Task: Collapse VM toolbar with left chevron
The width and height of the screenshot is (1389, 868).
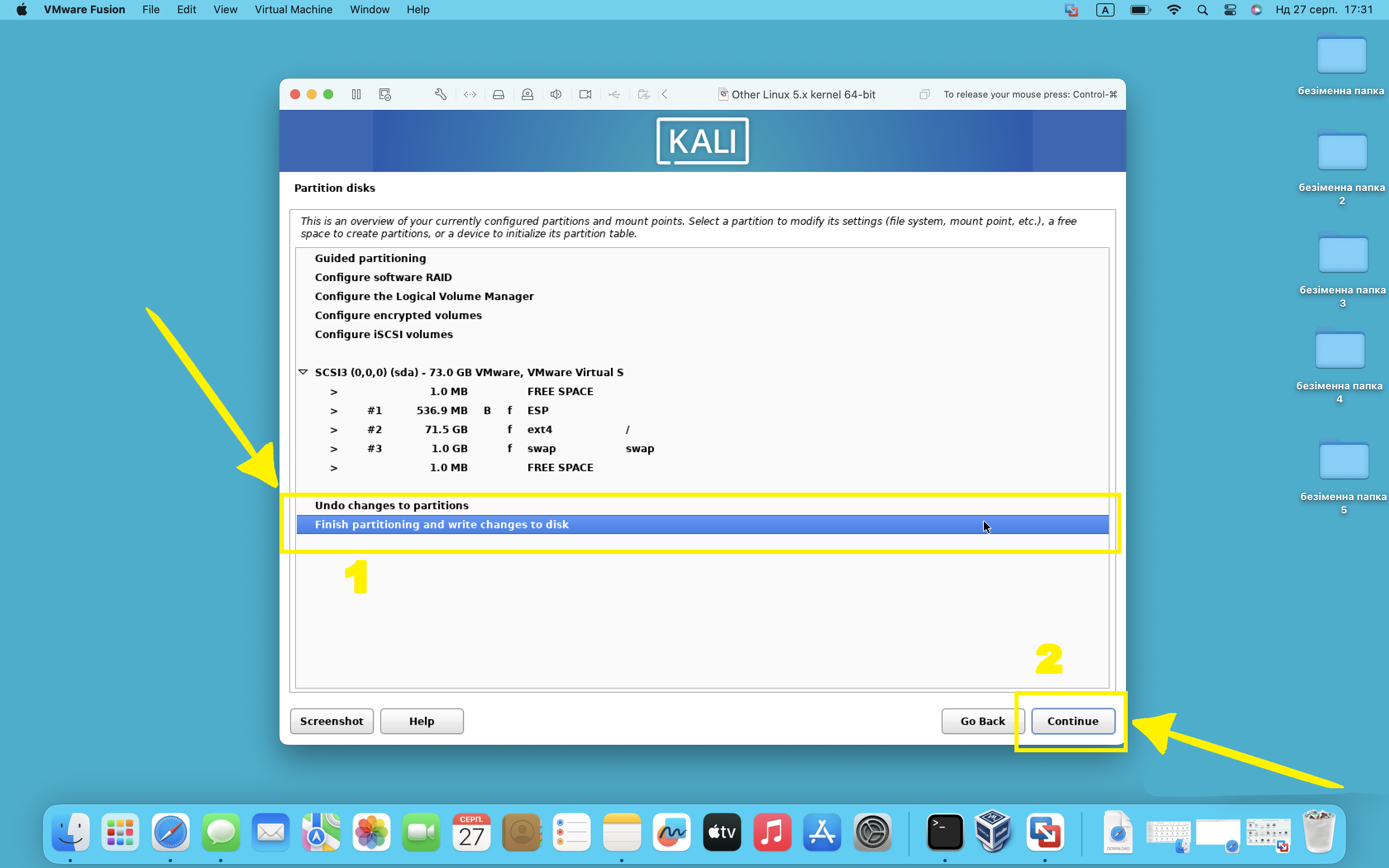Action: click(665, 94)
